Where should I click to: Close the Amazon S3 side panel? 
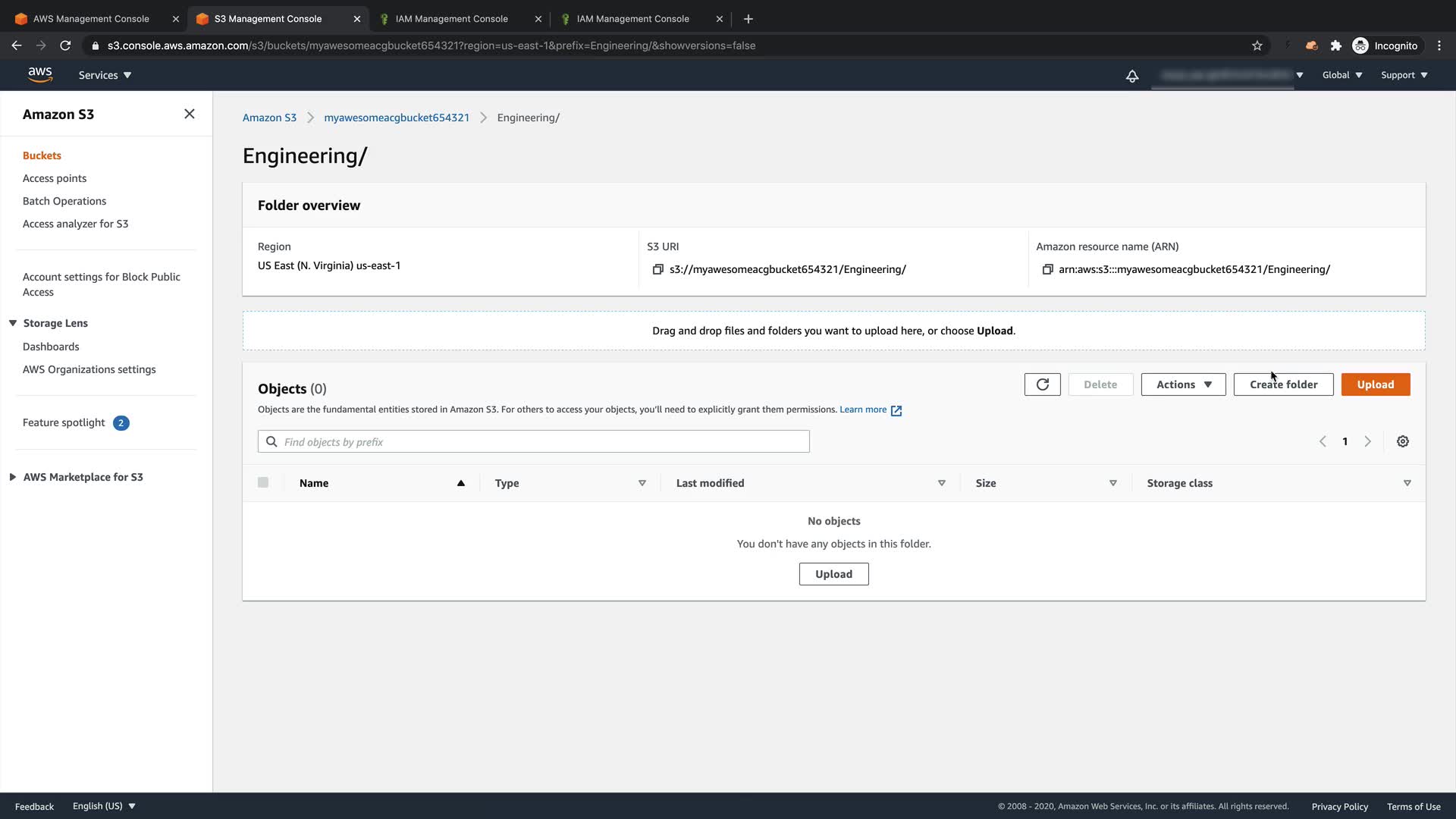tap(190, 114)
